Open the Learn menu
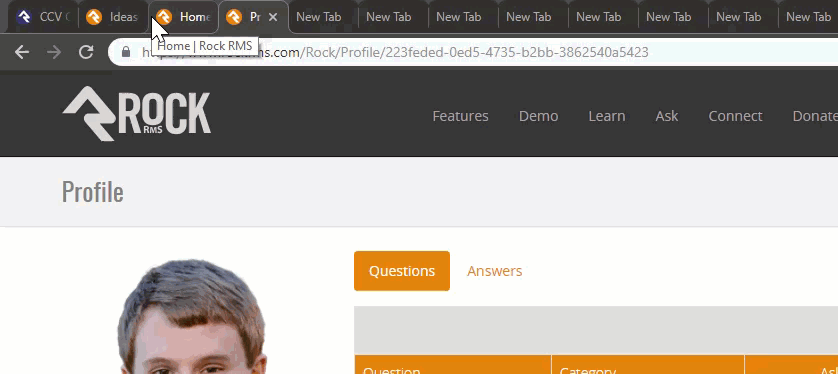Screen dimensions: 838x374 coord(607,116)
